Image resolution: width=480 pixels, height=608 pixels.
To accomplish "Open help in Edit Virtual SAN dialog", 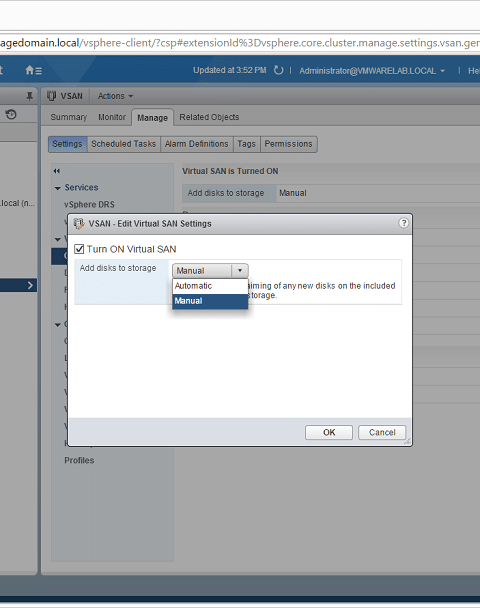I will pos(404,223).
